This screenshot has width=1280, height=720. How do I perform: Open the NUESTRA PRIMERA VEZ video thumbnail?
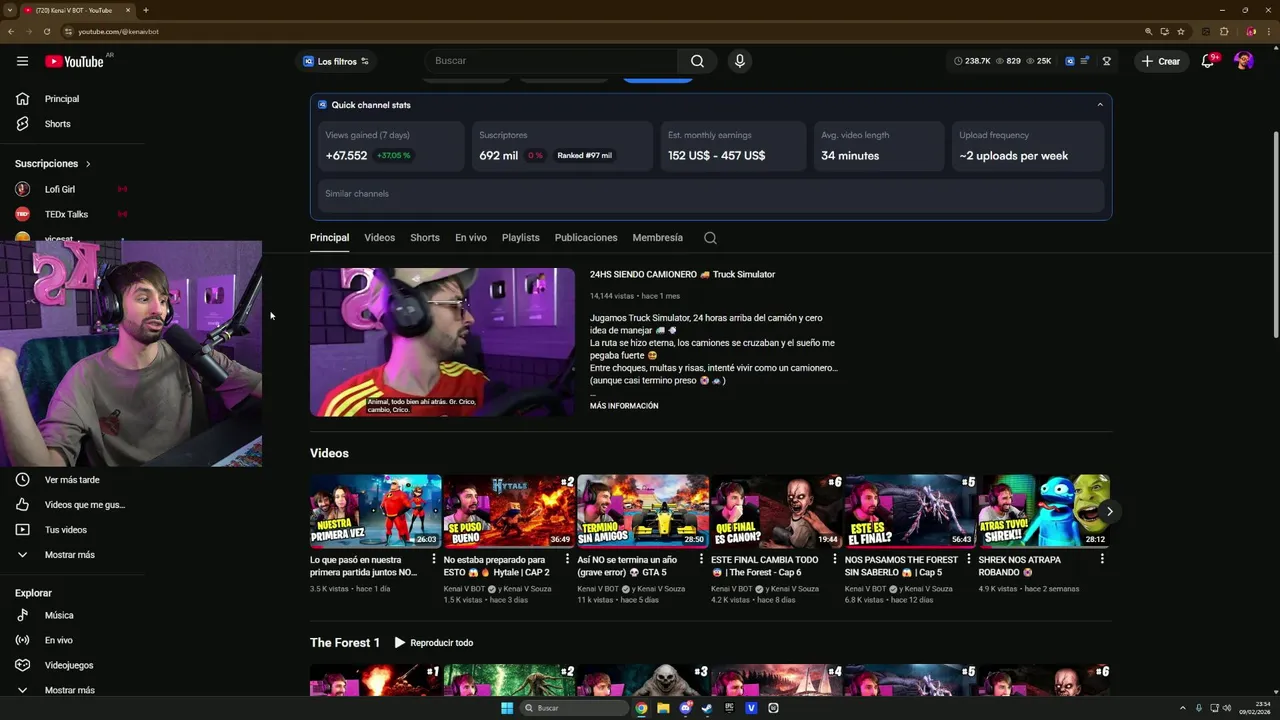point(375,511)
